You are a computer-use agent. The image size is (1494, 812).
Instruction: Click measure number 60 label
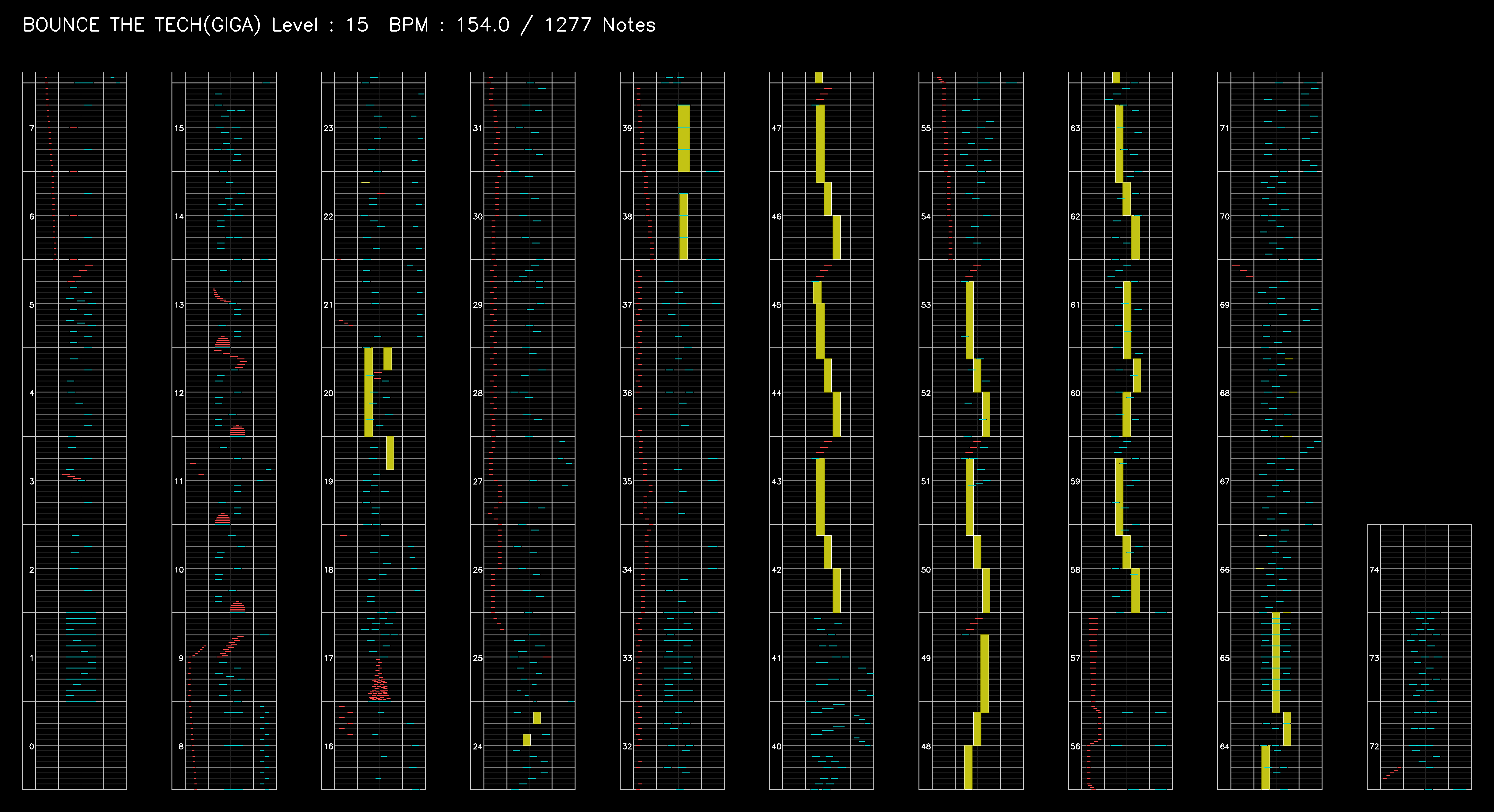pos(1075,393)
